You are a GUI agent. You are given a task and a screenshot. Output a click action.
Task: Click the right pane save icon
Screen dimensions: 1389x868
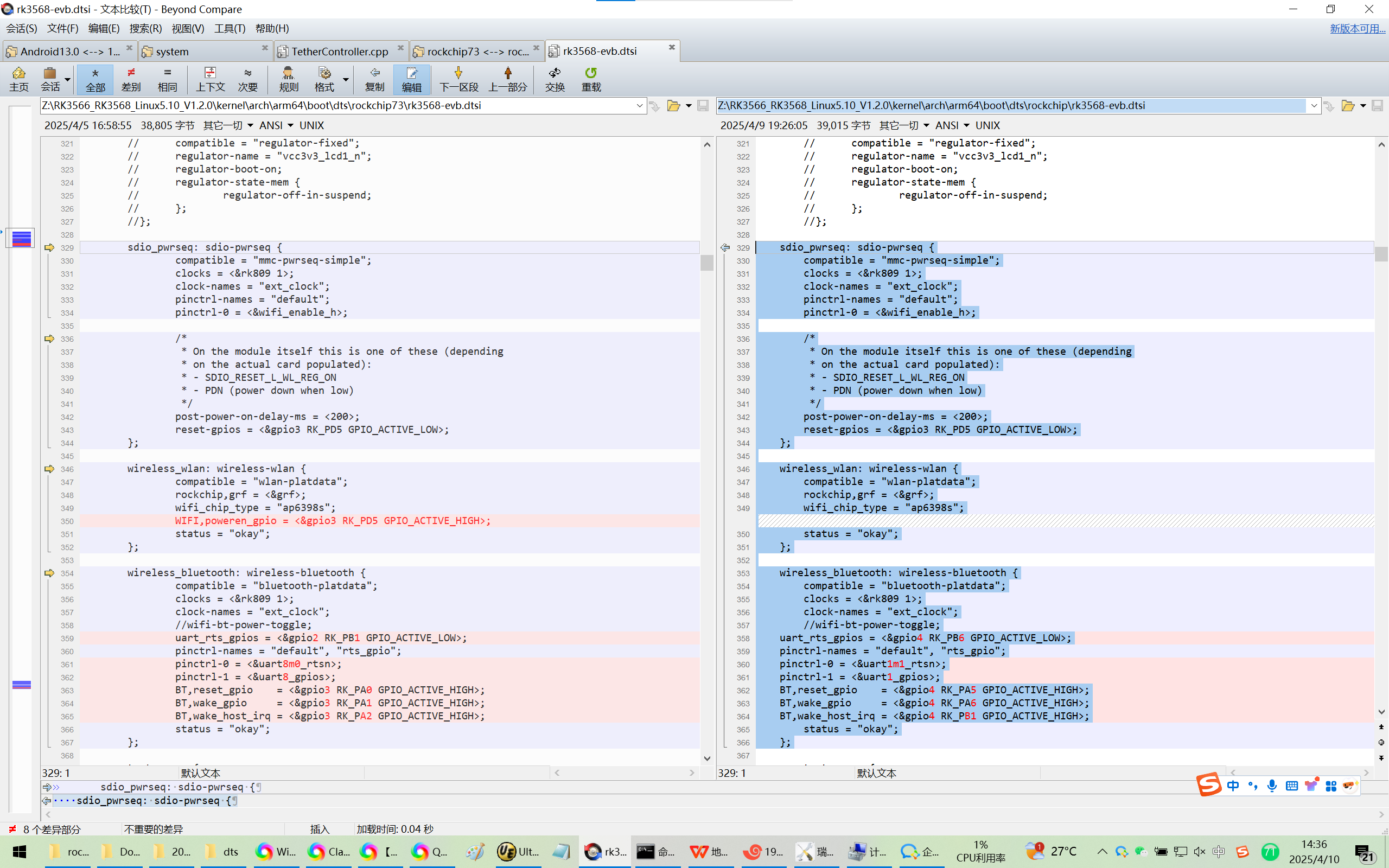[x=1377, y=106]
